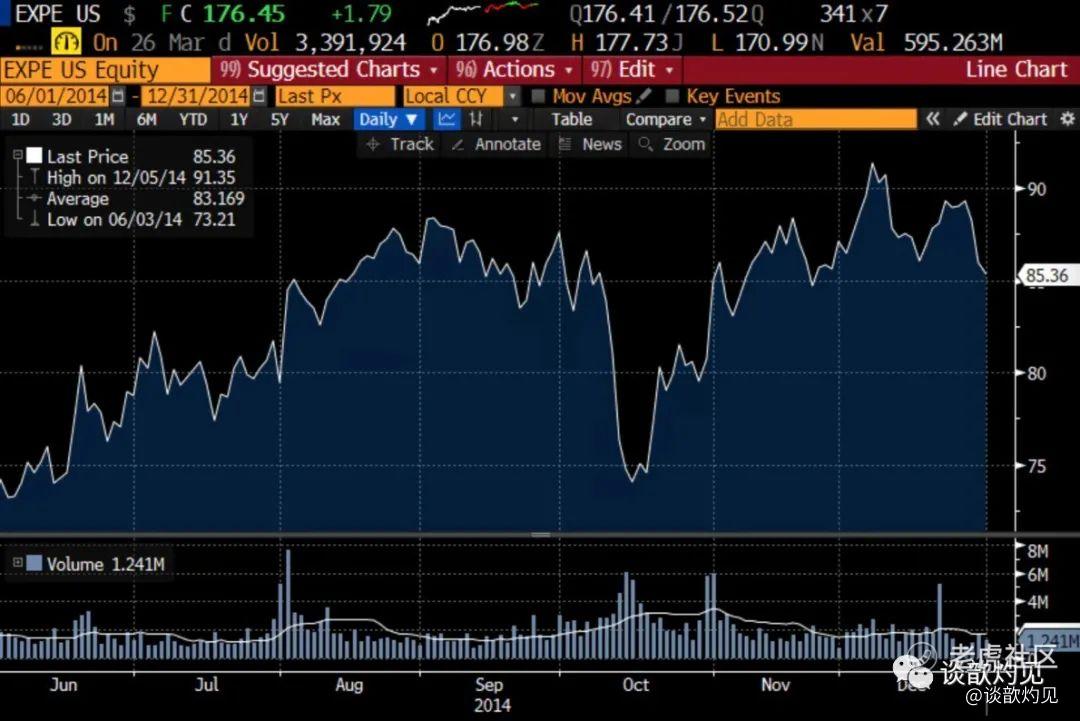Click the Val 595.263M value

click(926, 43)
